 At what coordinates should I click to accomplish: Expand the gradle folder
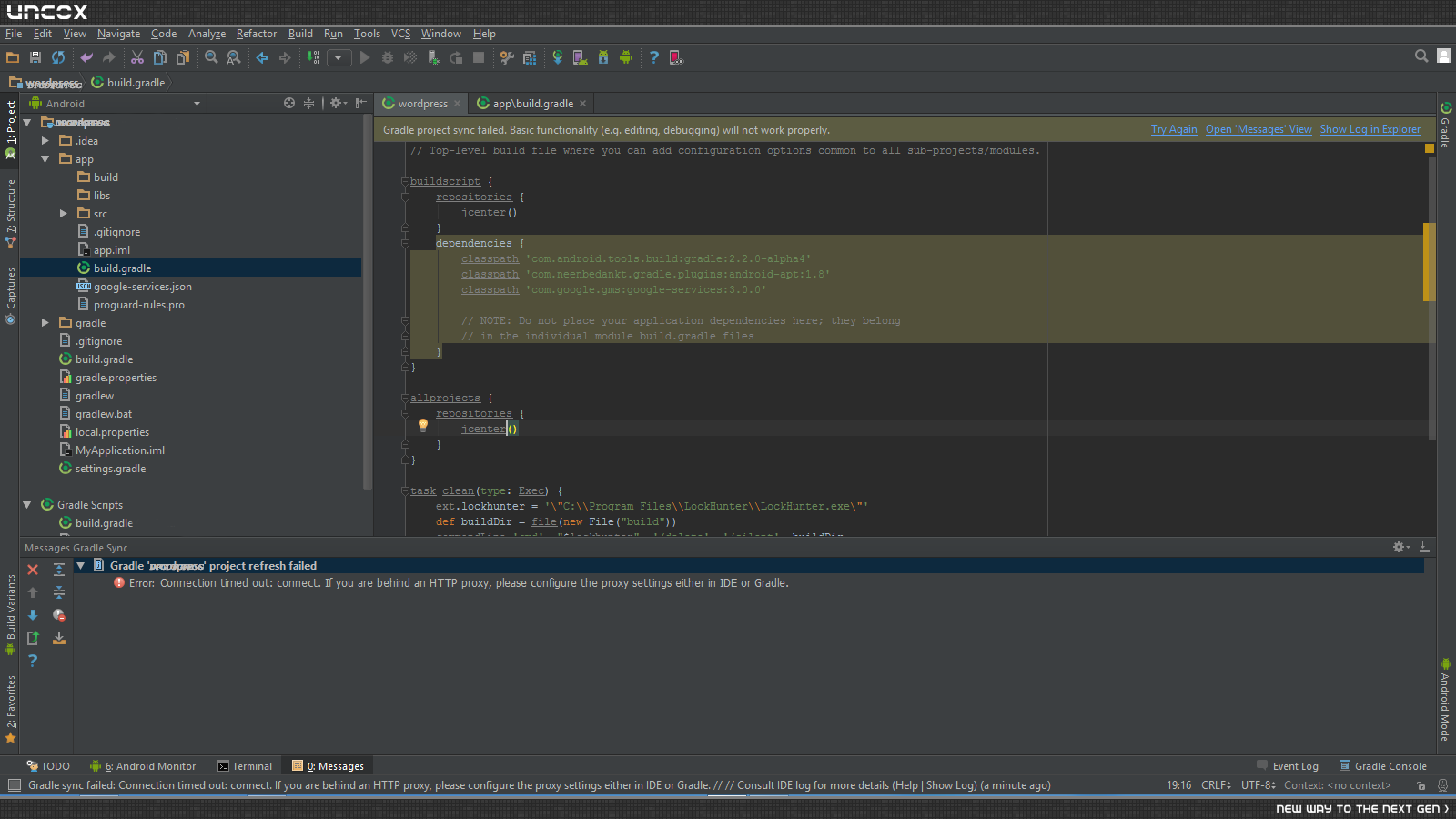point(45,322)
